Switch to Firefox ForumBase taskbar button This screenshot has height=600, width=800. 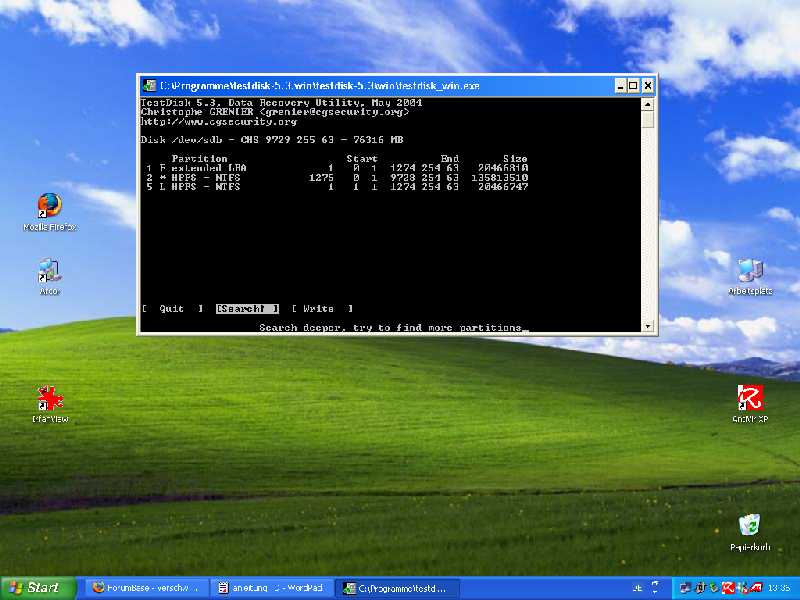coord(146,588)
